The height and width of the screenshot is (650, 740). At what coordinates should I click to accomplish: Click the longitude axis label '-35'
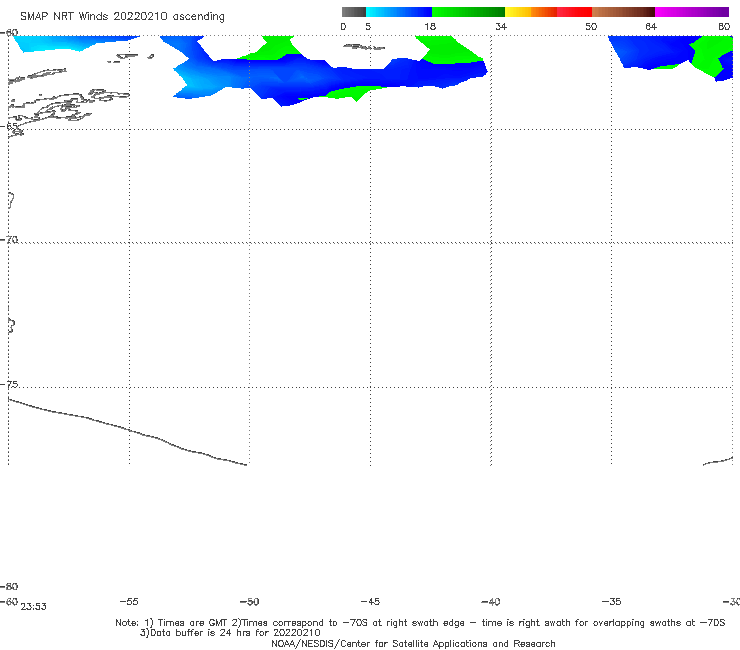[611, 601]
